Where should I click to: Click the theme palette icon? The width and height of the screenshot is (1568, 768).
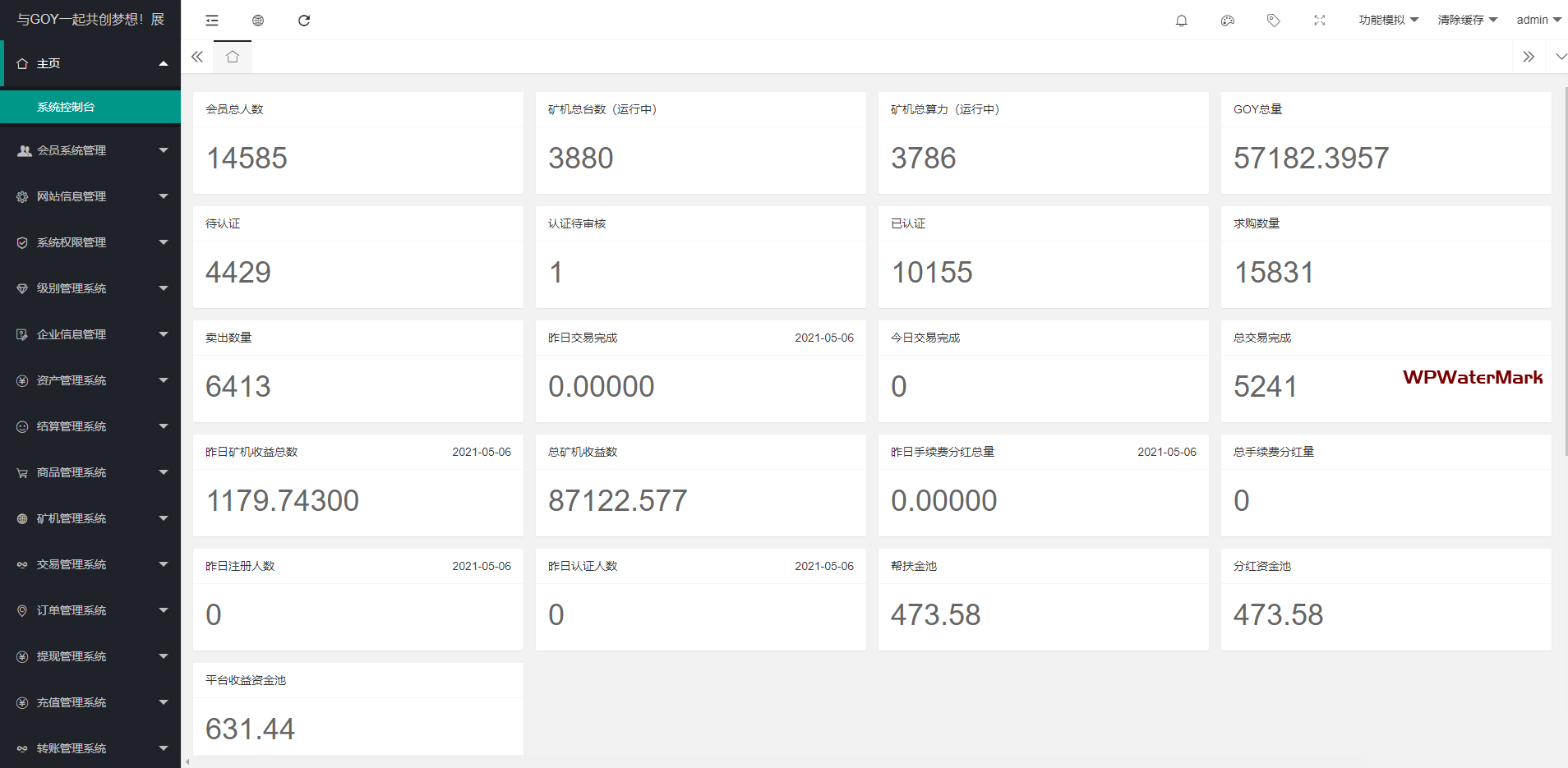1227,21
